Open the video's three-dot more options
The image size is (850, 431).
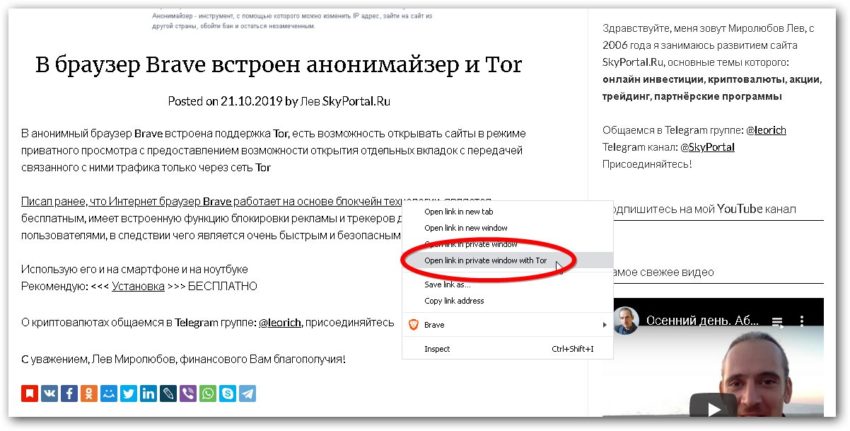coord(801,323)
